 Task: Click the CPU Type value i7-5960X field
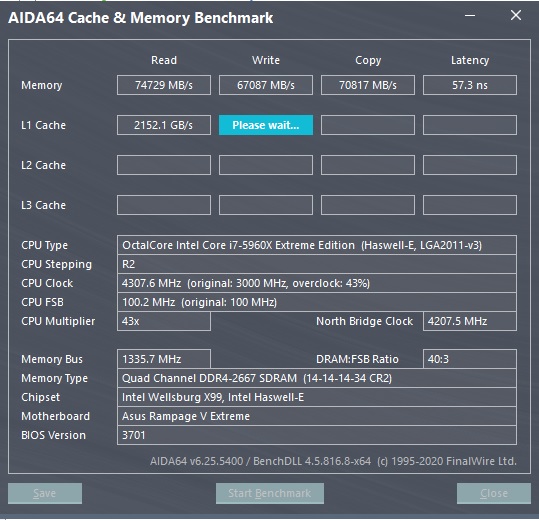pos(317,245)
